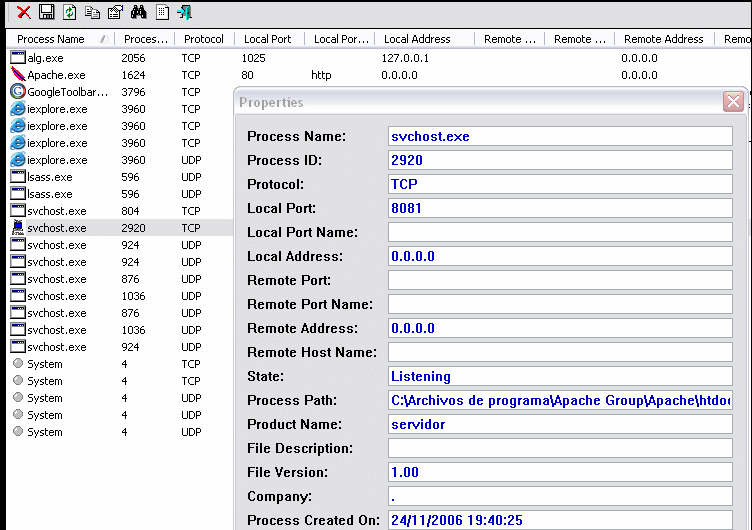Click the empty Remote Port Name field
Image resolution: width=752 pixels, height=530 pixels.
click(560, 304)
